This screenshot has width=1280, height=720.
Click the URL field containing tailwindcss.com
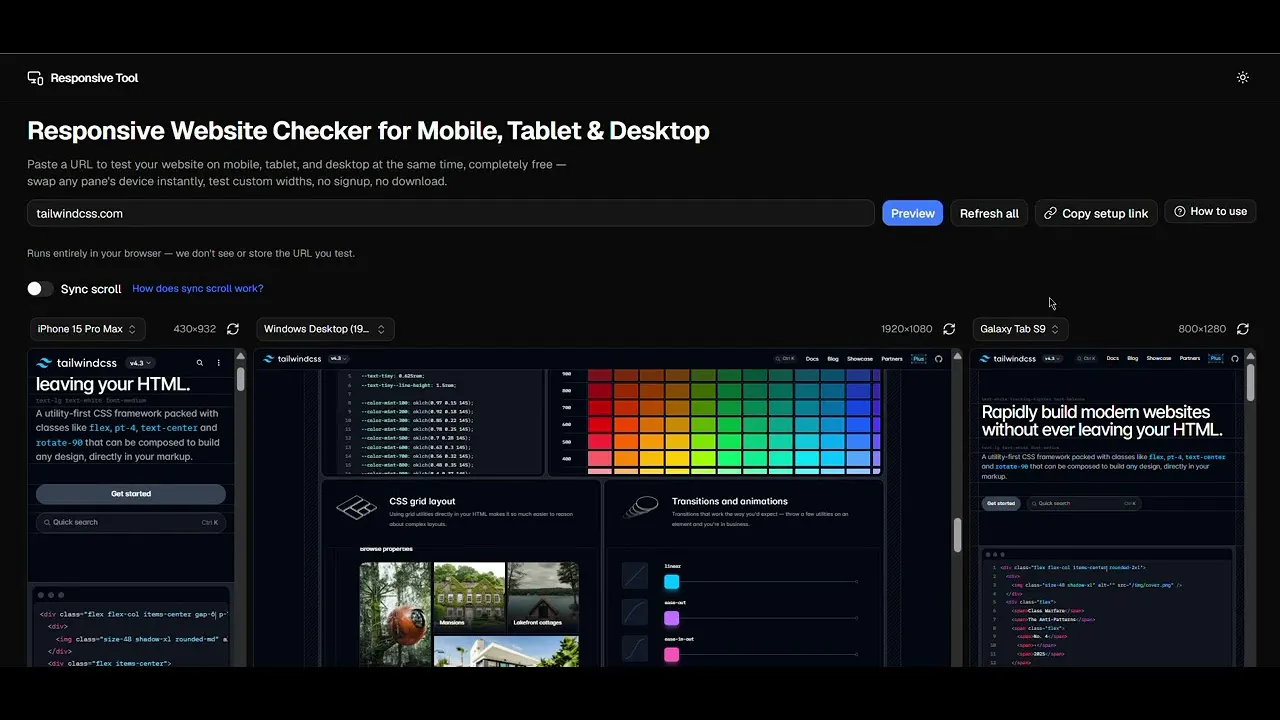click(451, 213)
